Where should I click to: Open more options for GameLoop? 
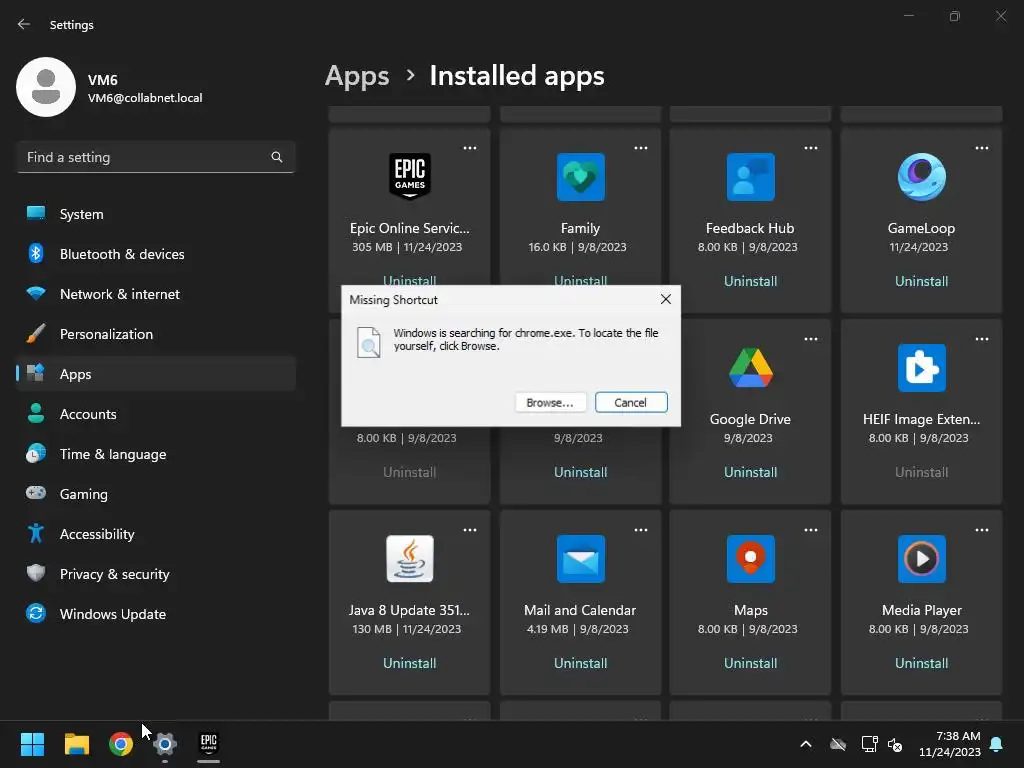pyautogui.click(x=982, y=148)
